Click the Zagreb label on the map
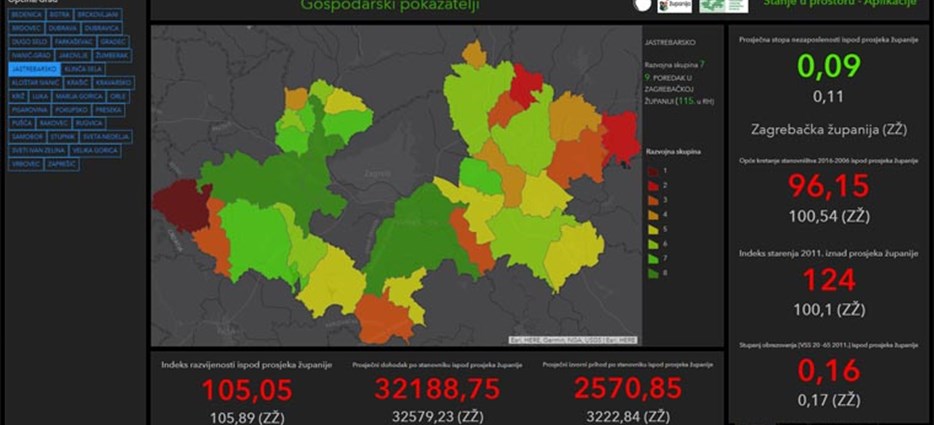Viewport: 934px width, 425px height. pyautogui.click(x=378, y=174)
